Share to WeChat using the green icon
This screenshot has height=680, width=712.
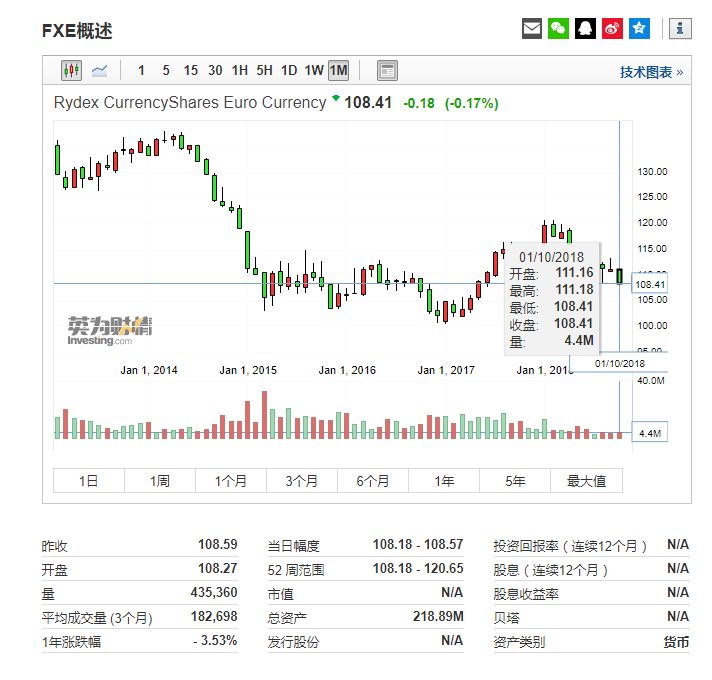pyautogui.click(x=558, y=29)
